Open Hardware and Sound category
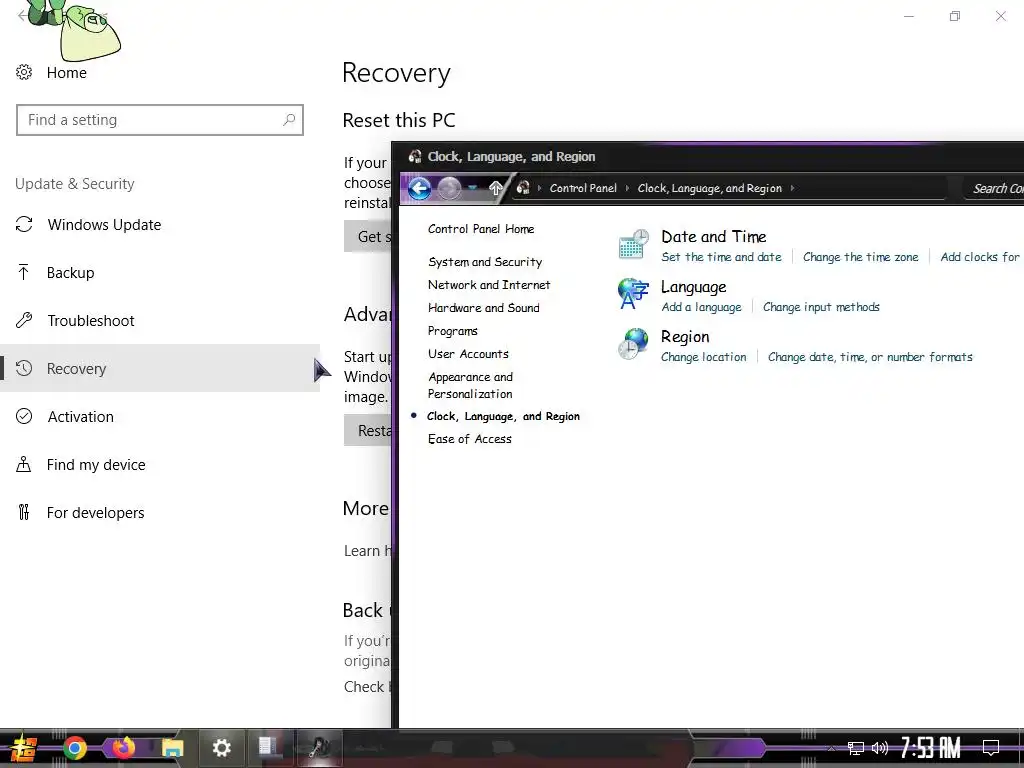This screenshot has width=1024, height=768. [x=483, y=308]
